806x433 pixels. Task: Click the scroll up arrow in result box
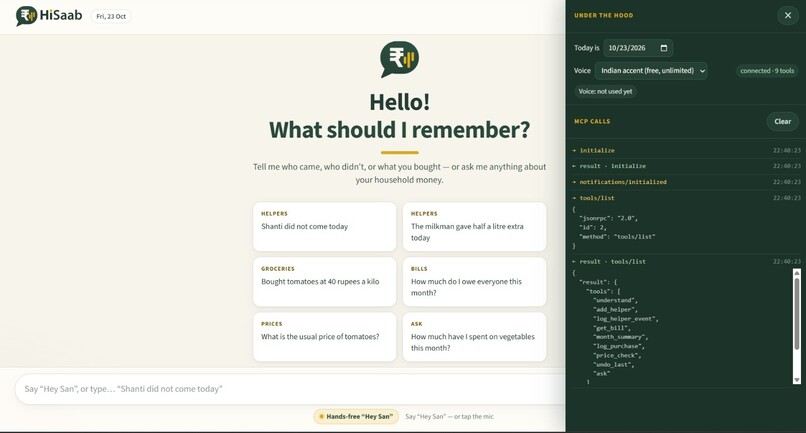pos(797,273)
